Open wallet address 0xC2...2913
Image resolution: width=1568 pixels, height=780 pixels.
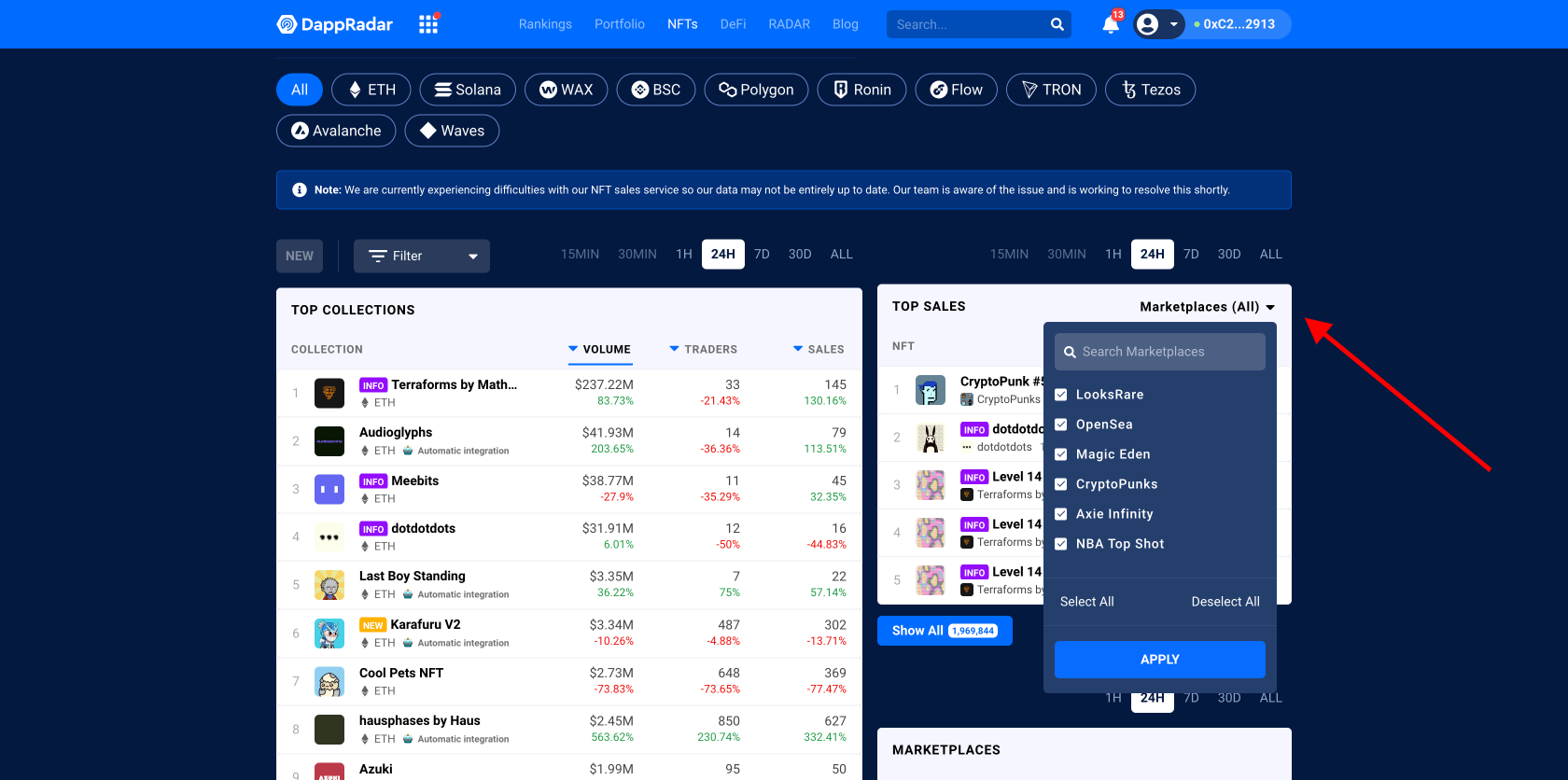tap(1239, 24)
